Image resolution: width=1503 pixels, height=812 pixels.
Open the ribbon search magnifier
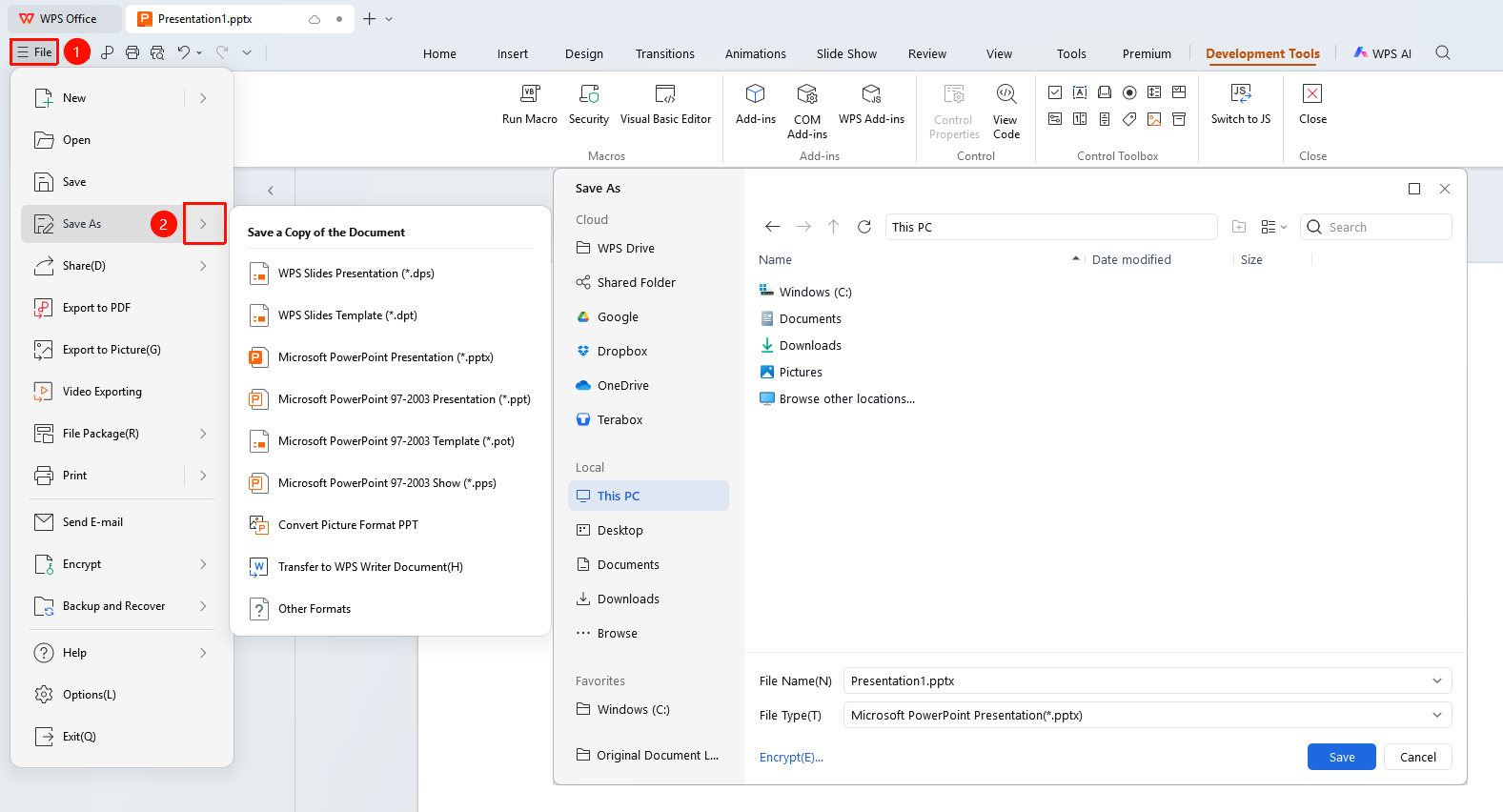pyautogui.click(x=1443, y=52)
